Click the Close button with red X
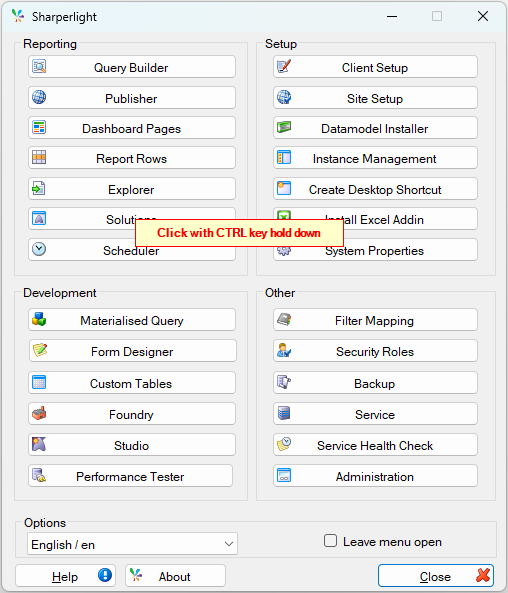 [436, 576]
